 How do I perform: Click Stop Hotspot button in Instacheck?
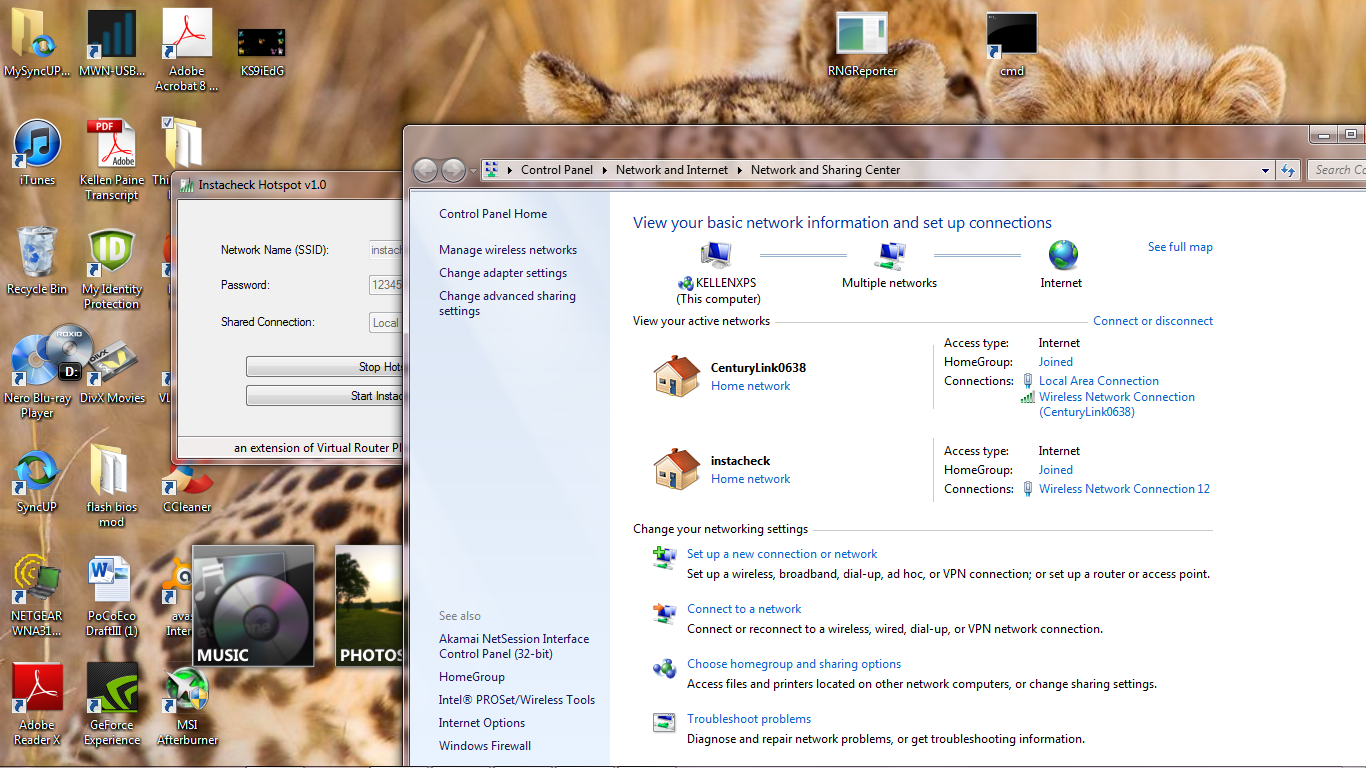324,367
